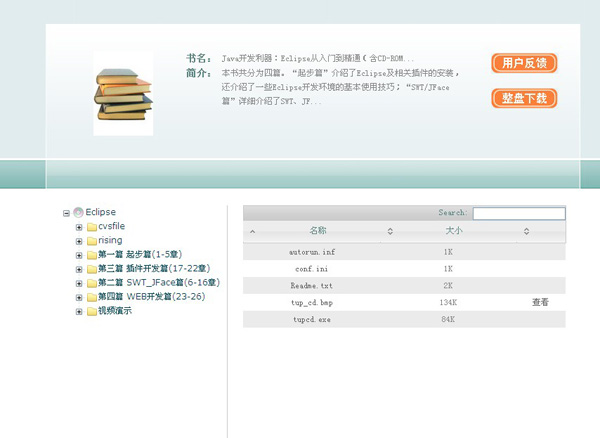The image size is (600, 438).
Task: Select 第三篇 插件开发篇(17-22章) in tree
Action: (x=153, y=269)
